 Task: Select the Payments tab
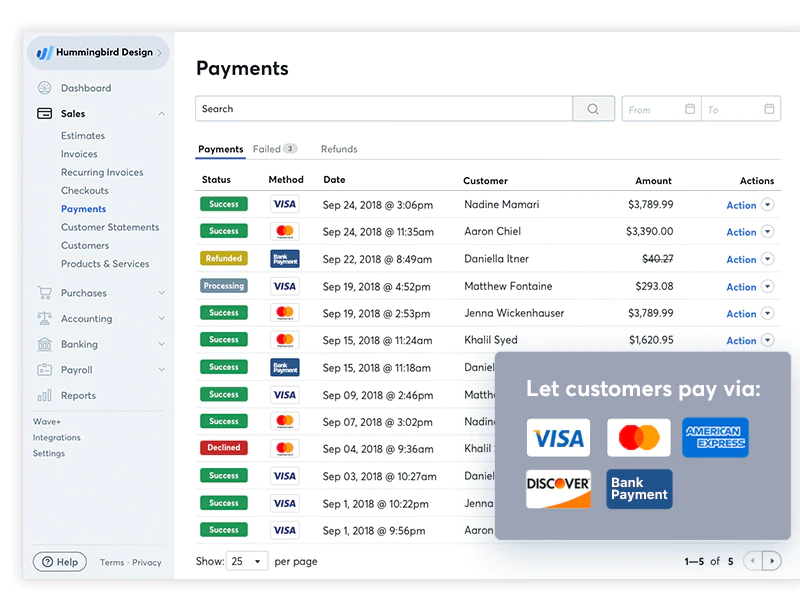[x=220, y=149]
